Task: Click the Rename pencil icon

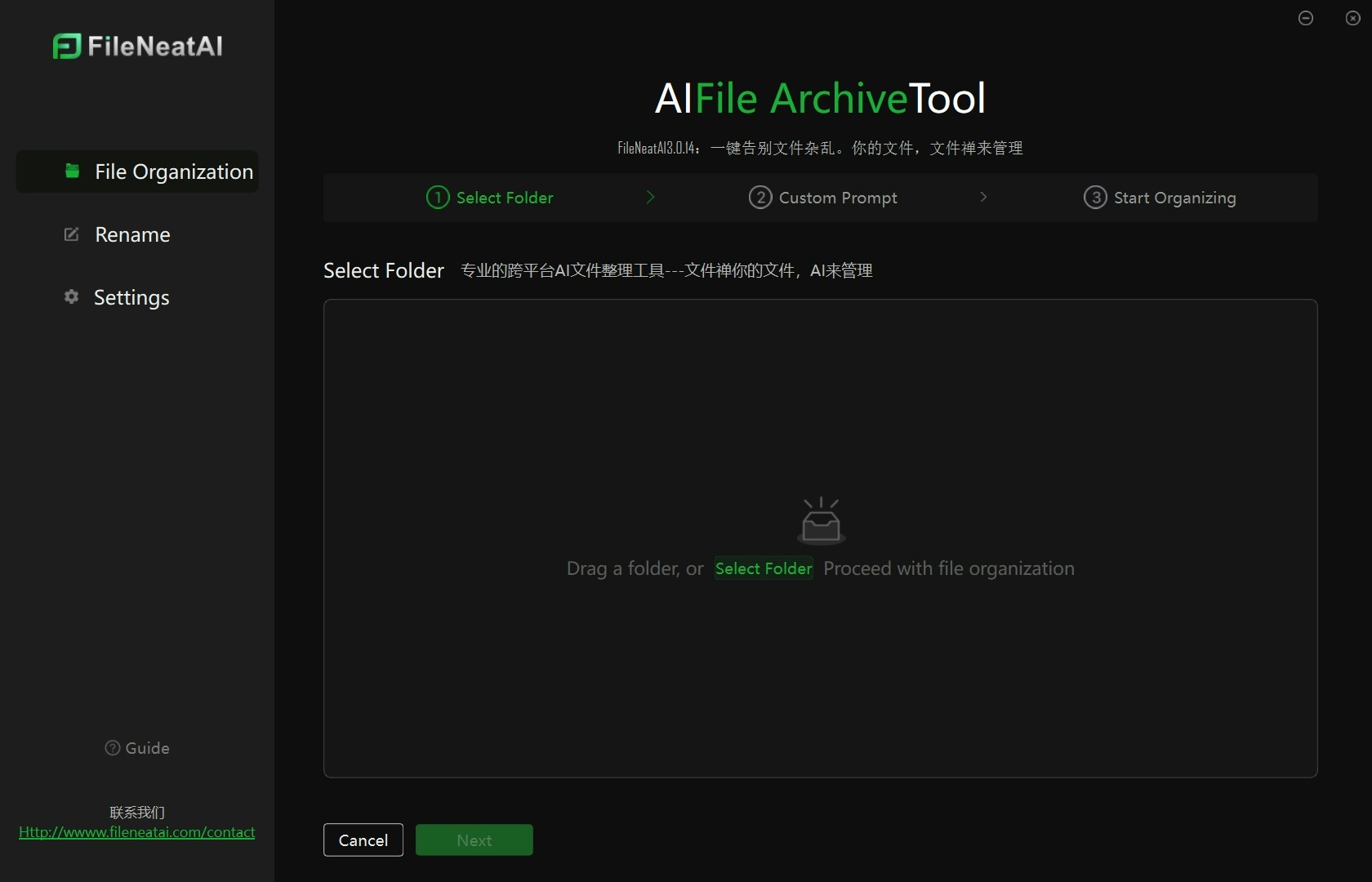Action: [x=72, y=234]
